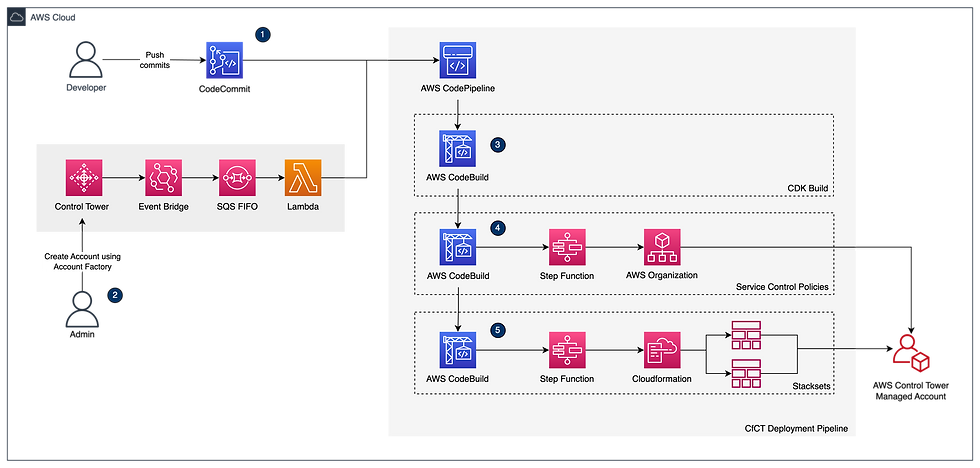Click "Step Function" label beside AWS Organization
This screenshot has height=468, width=980.
pos(567,275)
